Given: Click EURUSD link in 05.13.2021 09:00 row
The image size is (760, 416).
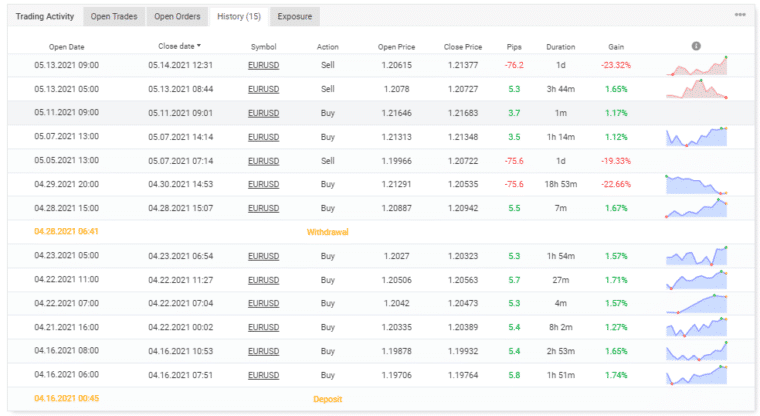Looking at the screenshot, I should coord(263,65).
